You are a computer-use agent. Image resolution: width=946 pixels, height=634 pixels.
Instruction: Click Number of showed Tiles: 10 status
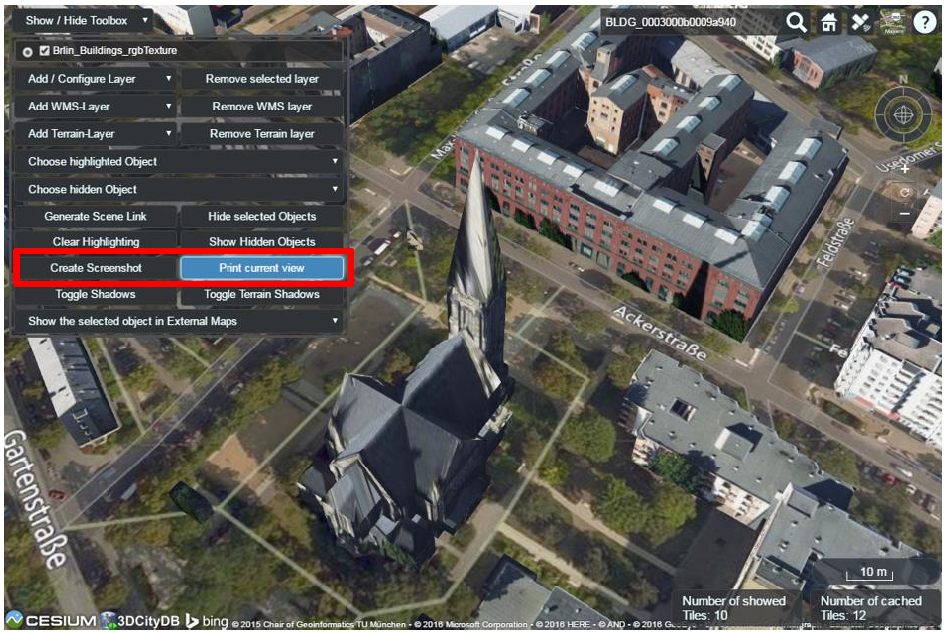pyautogui.click(x=735, y=608)
